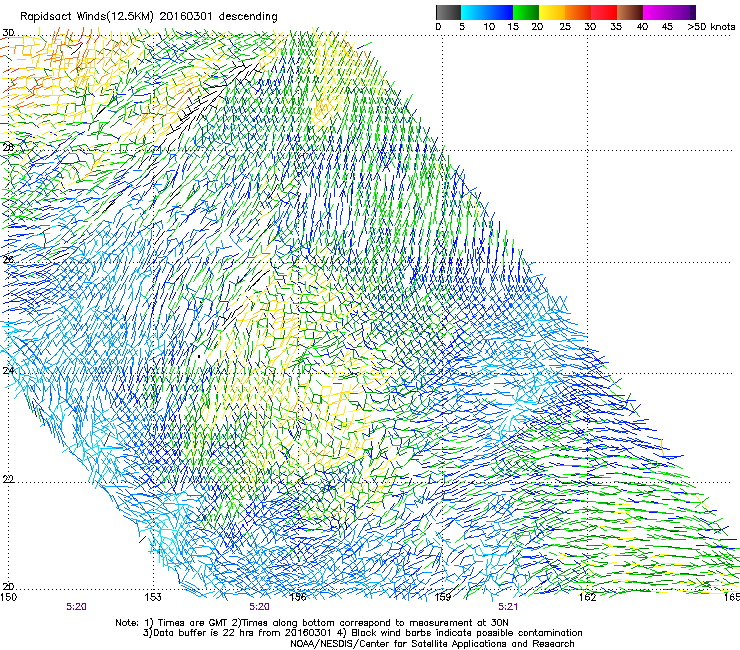
Task: Click the '40' legend tick label
Action: coord(642,27)
